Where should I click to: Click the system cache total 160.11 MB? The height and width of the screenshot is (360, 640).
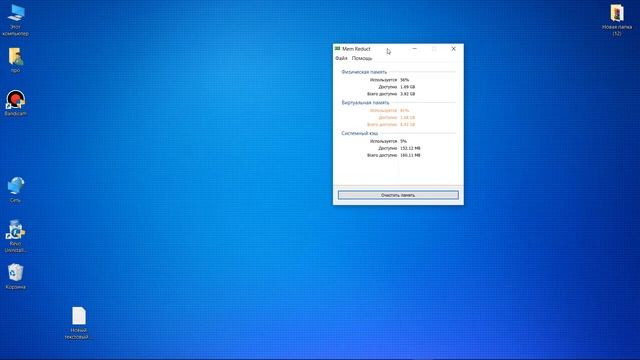410,155
